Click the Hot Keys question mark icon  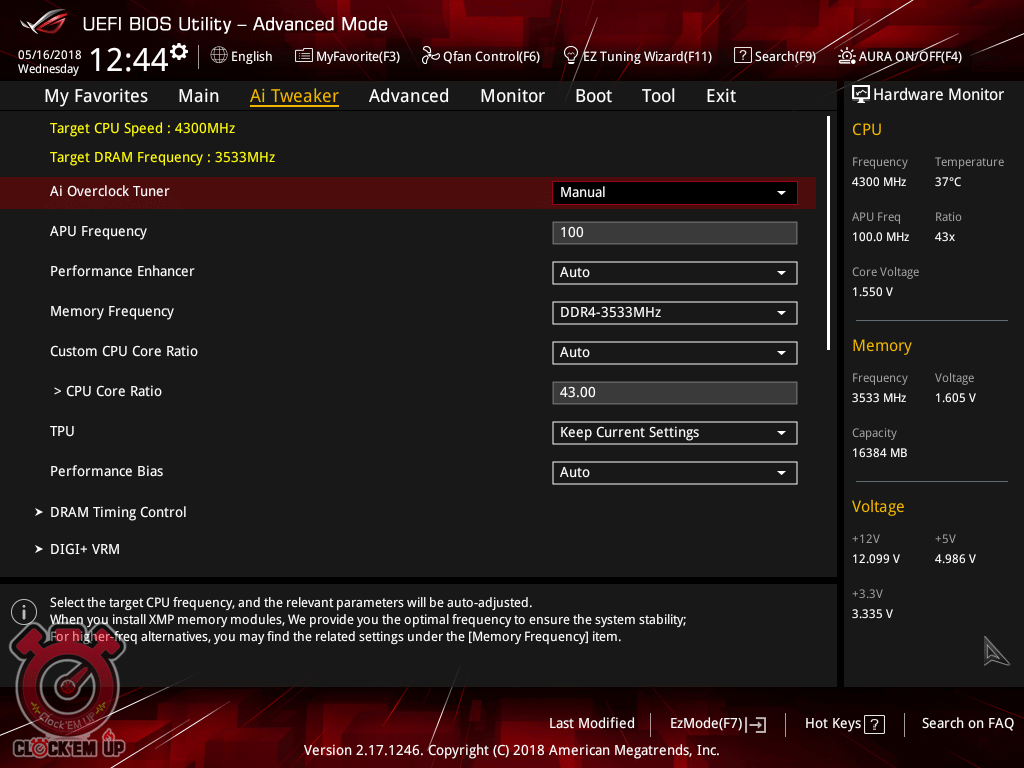[874, 725]
